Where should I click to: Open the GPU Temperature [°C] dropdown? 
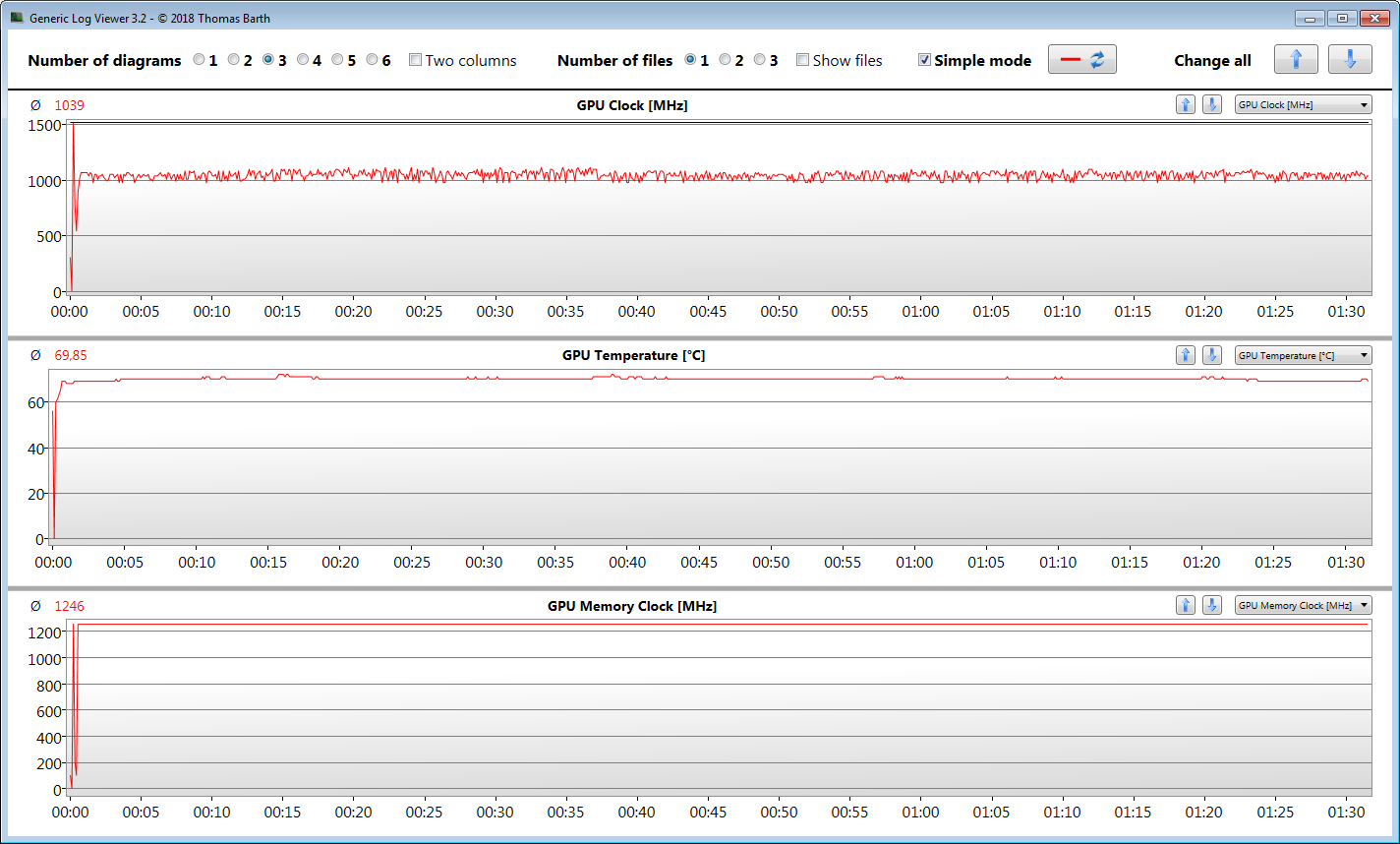click(1303, 355)
